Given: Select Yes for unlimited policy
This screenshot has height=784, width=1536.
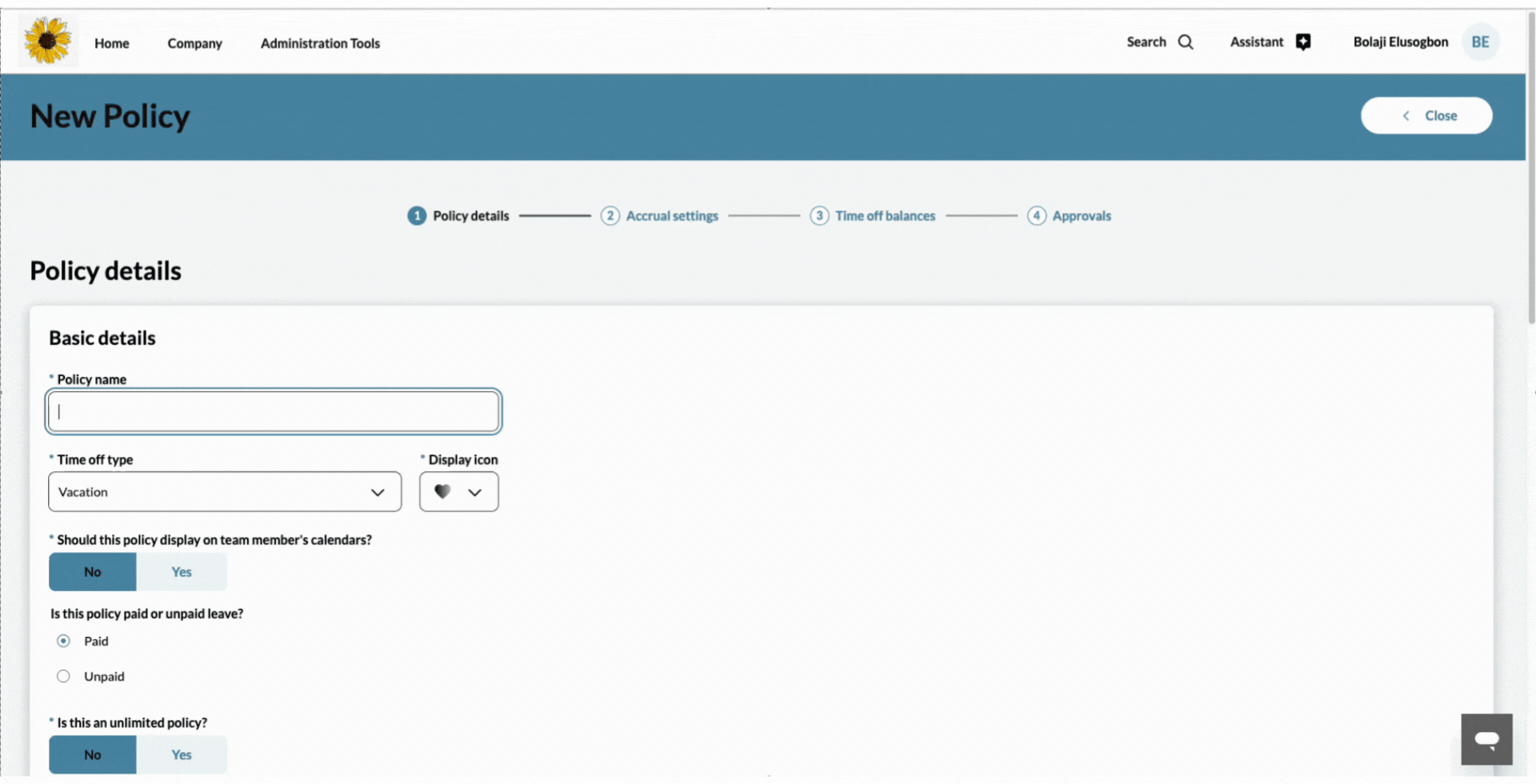Looking at the screenshot, I should point(182,755).
